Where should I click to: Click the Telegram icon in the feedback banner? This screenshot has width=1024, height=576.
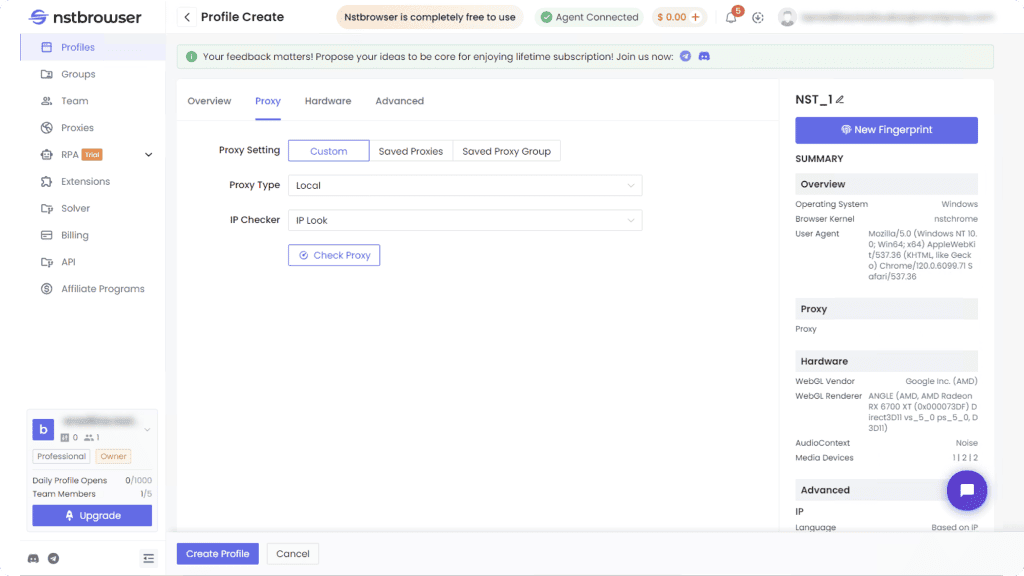685,57
